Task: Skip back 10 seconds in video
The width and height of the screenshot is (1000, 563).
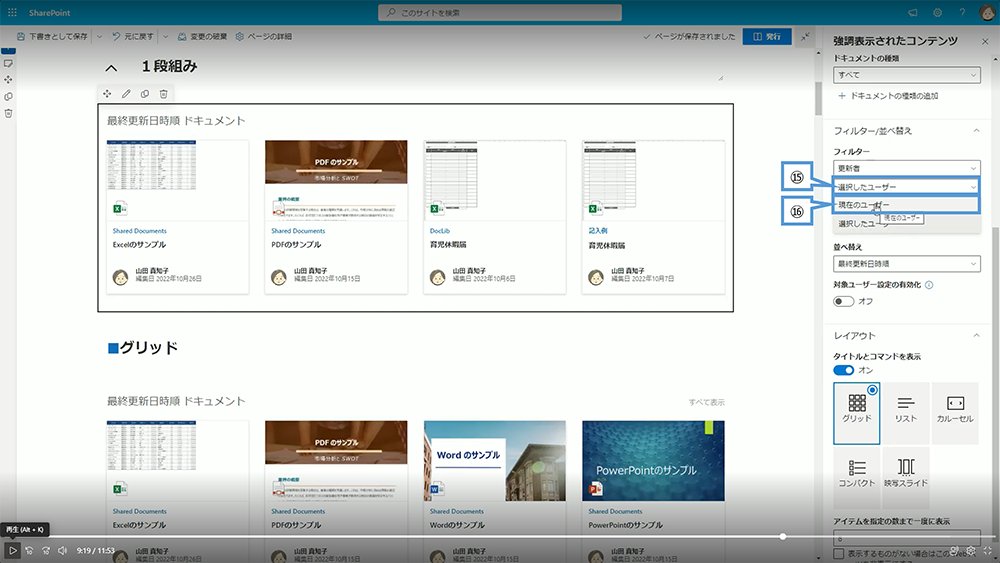Action: (x=29, y=550)
